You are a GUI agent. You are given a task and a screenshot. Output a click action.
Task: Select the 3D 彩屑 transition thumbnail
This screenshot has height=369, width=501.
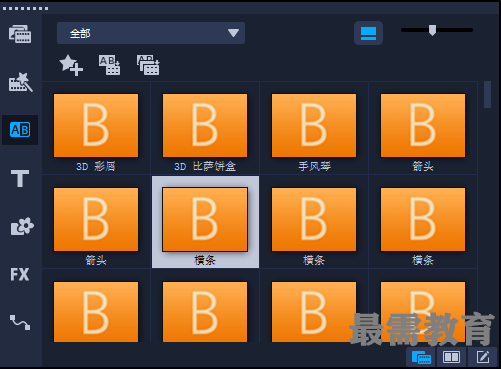(96, 125)
